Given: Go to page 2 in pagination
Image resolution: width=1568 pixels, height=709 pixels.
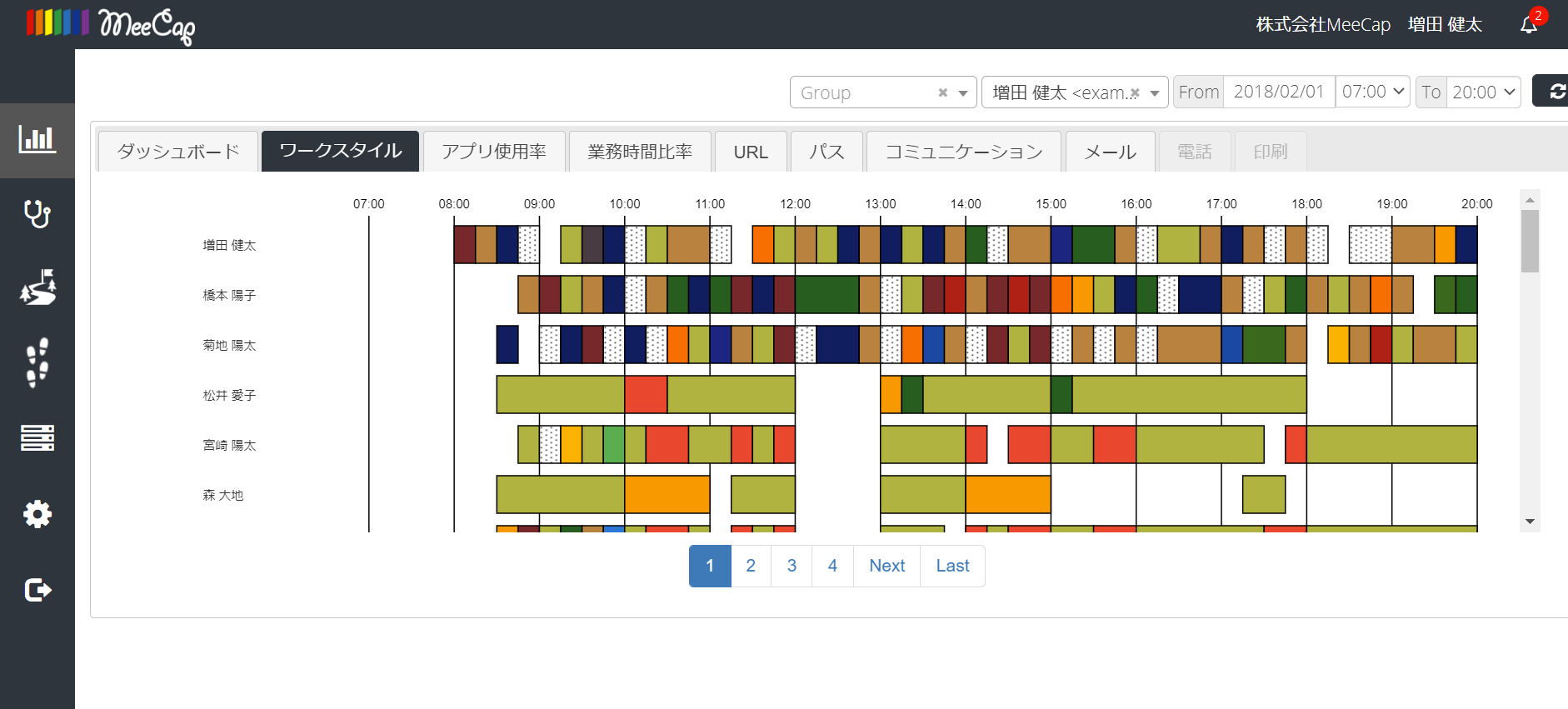Looking at the screenshot, I should click(x=751, y=566).
